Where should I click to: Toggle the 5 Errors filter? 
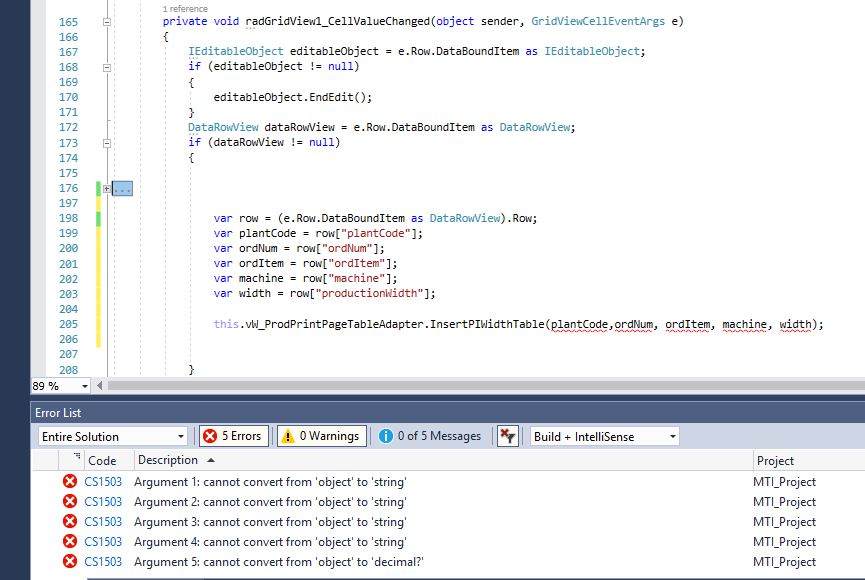pyautogui.click(x=234, y=436)
